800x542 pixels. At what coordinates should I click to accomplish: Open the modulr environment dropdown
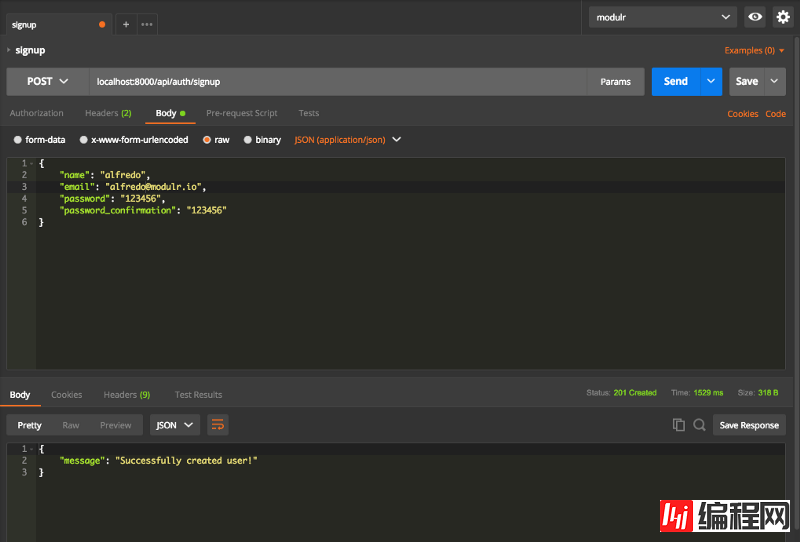pyautogui.click(x=663, y=17)
